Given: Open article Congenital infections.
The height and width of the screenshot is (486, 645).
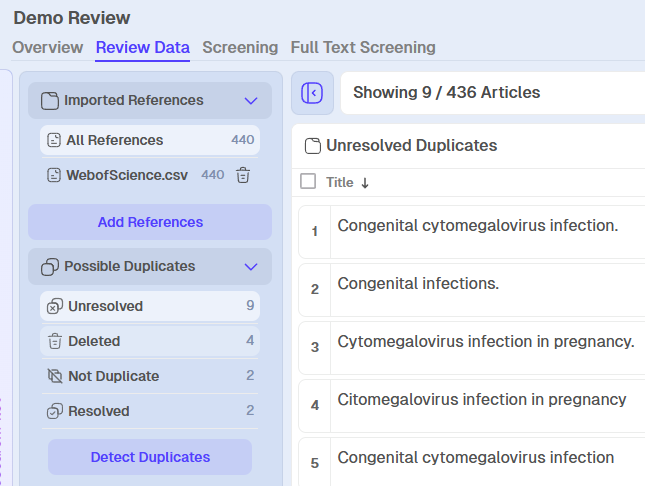Looking at the screenshot, I should click(418, 284).
